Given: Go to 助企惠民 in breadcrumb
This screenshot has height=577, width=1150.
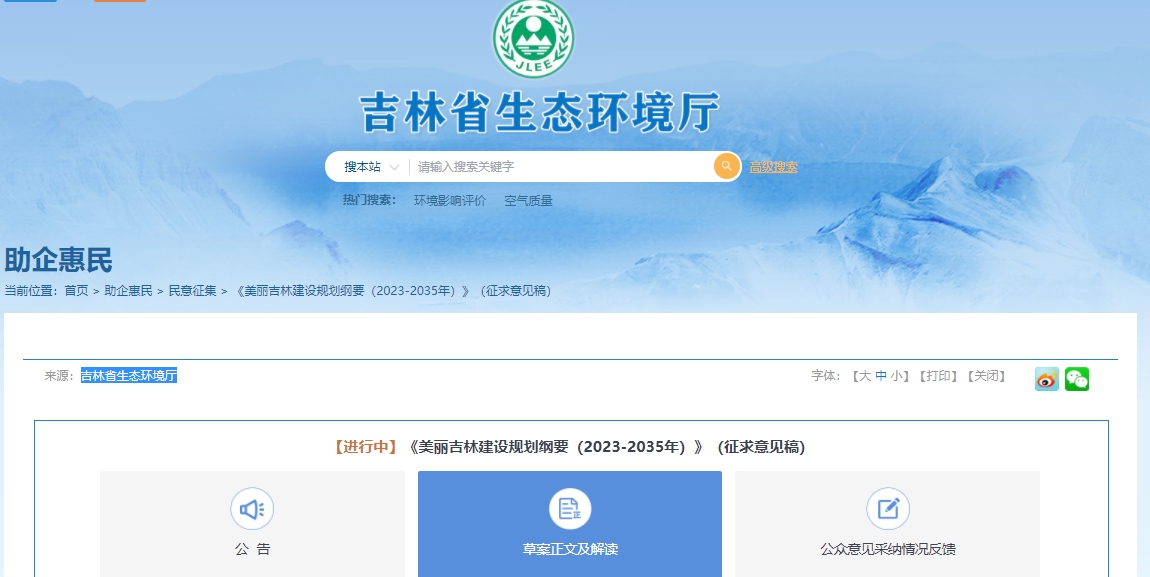Looking at the screenshot, I should click(x=128, y=291).
